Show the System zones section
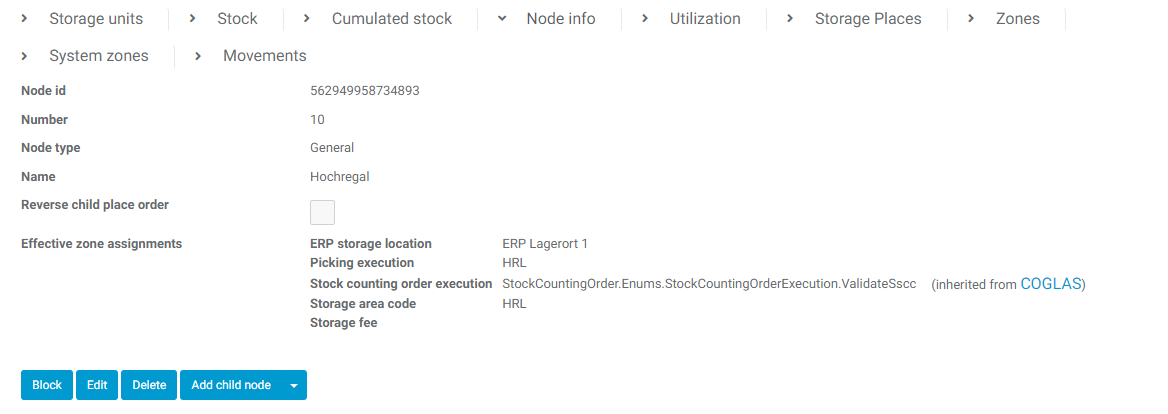Screen dimensions: 1168x414 point(98,56)
